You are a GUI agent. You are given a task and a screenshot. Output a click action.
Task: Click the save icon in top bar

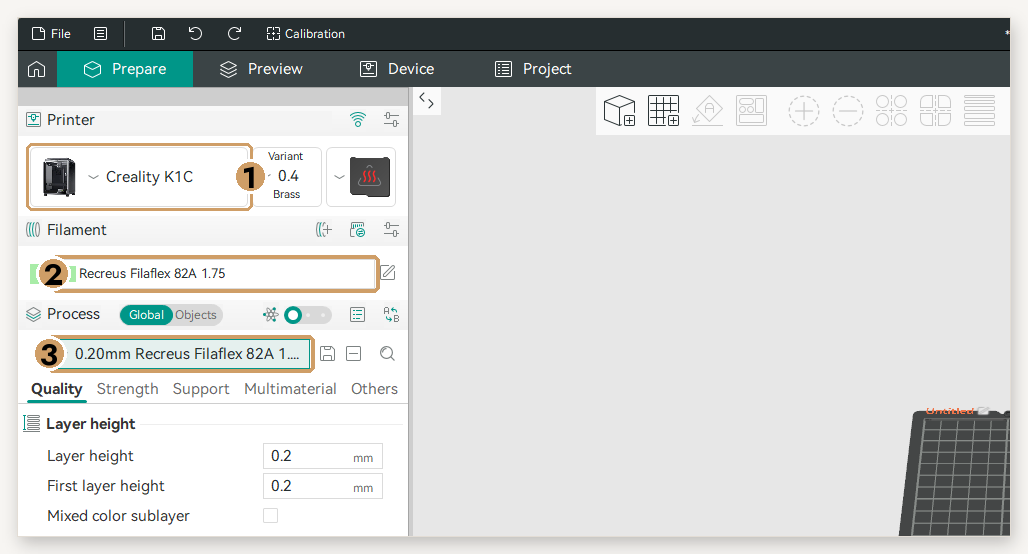tap(158, 33)
